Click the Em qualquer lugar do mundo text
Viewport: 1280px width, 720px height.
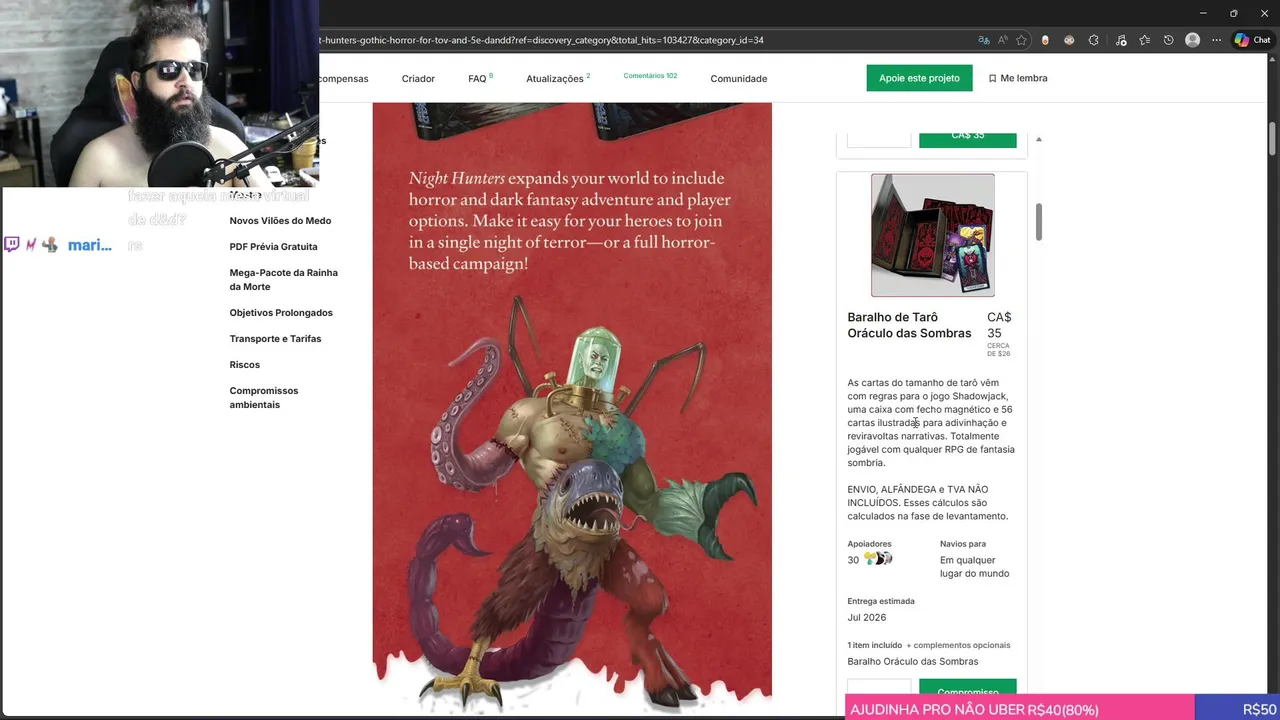974,566
